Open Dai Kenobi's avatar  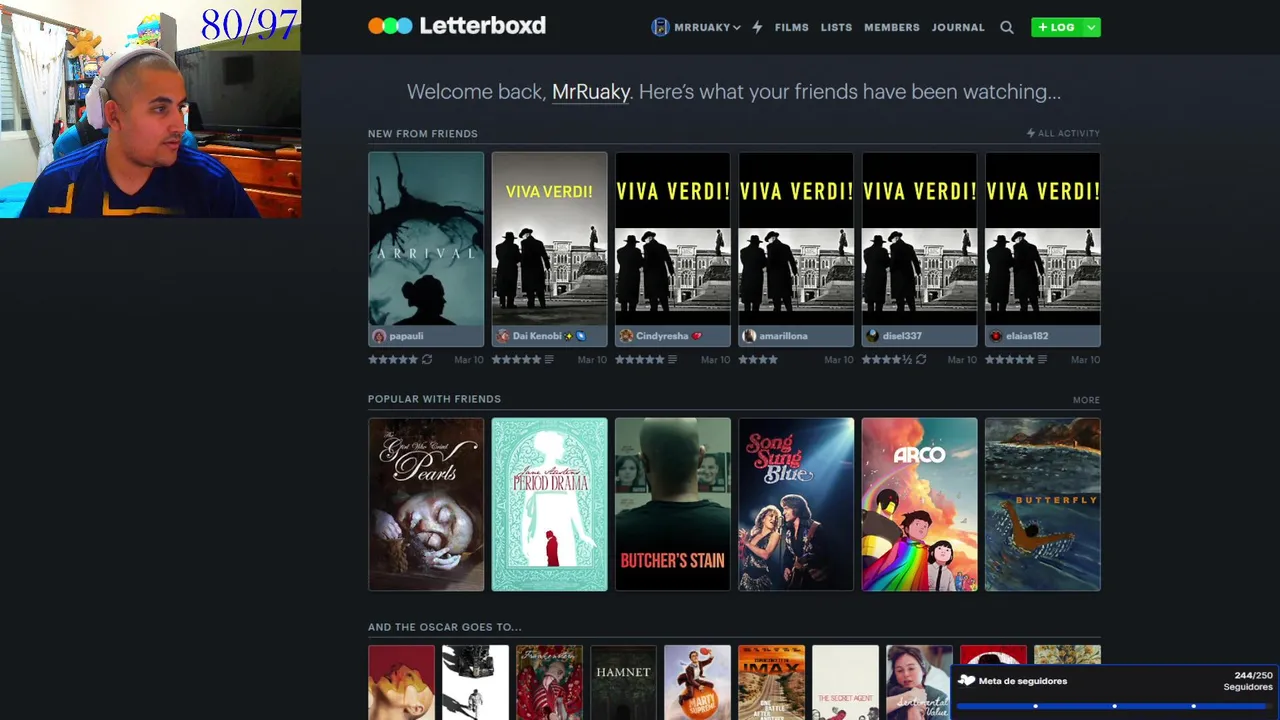coord(503,336)
